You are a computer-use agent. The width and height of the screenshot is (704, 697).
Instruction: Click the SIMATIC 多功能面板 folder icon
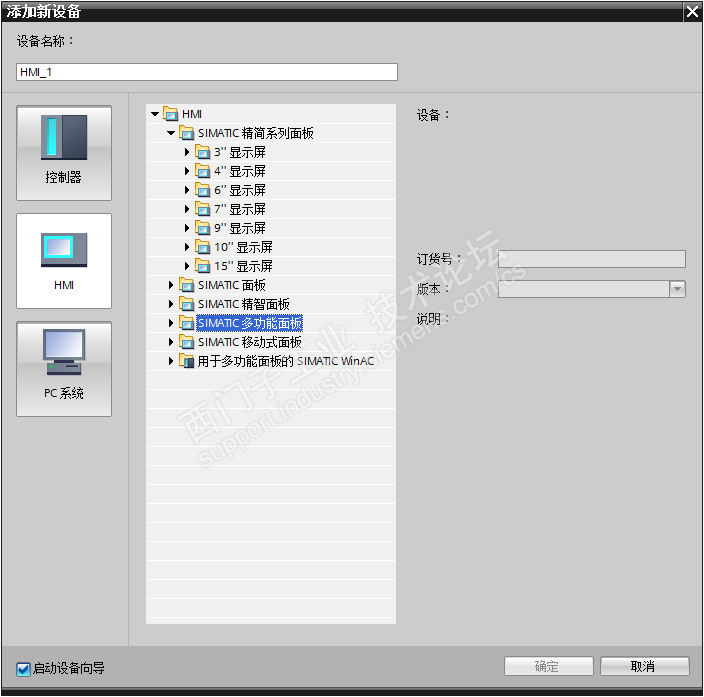pyautogui.click(x=186, y=323)
